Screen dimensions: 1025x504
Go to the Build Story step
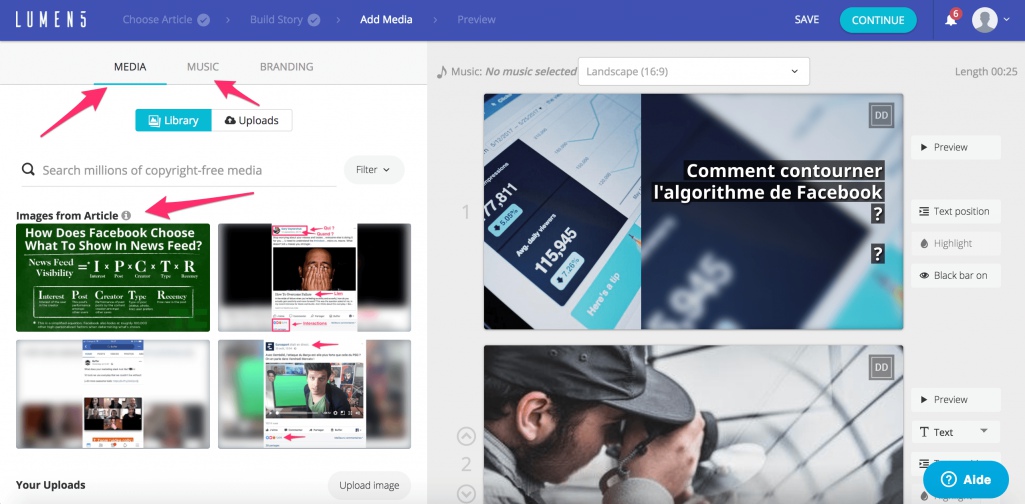pyautogui.click(x=278, y=20)
